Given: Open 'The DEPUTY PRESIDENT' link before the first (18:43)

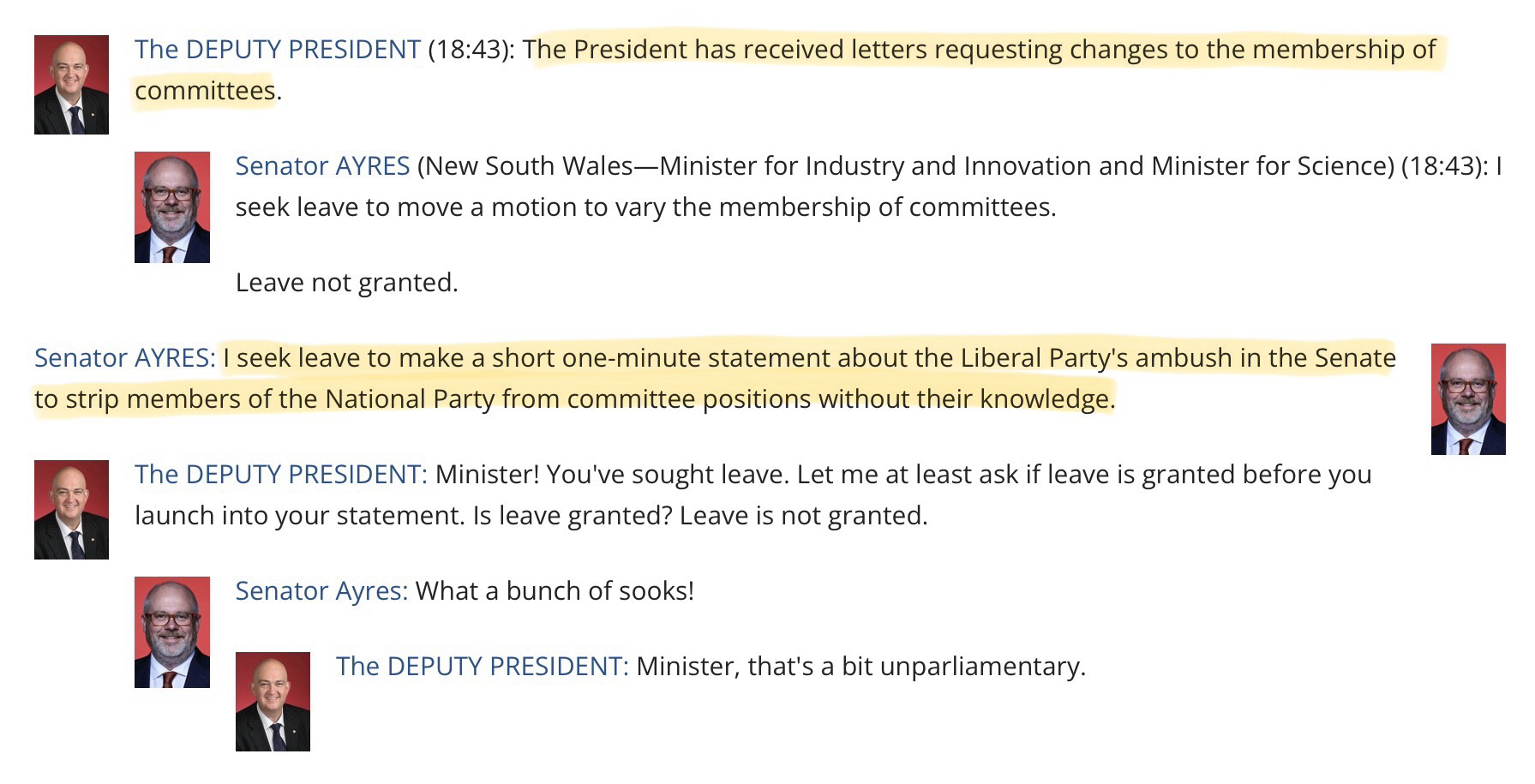Looking at the screenshot, I should pyautogui.click(x=278, y=50).
